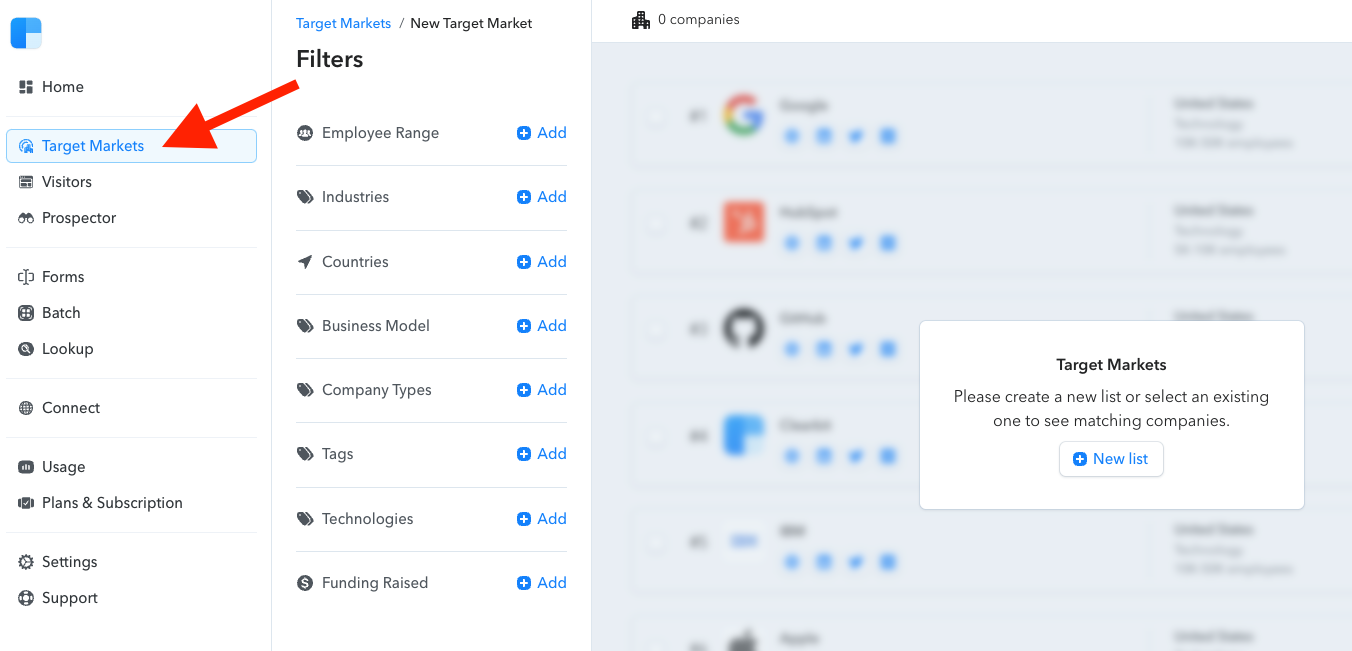Click the Filters heading
This screenshot has width=1352, height=651.
coord(330,59)
